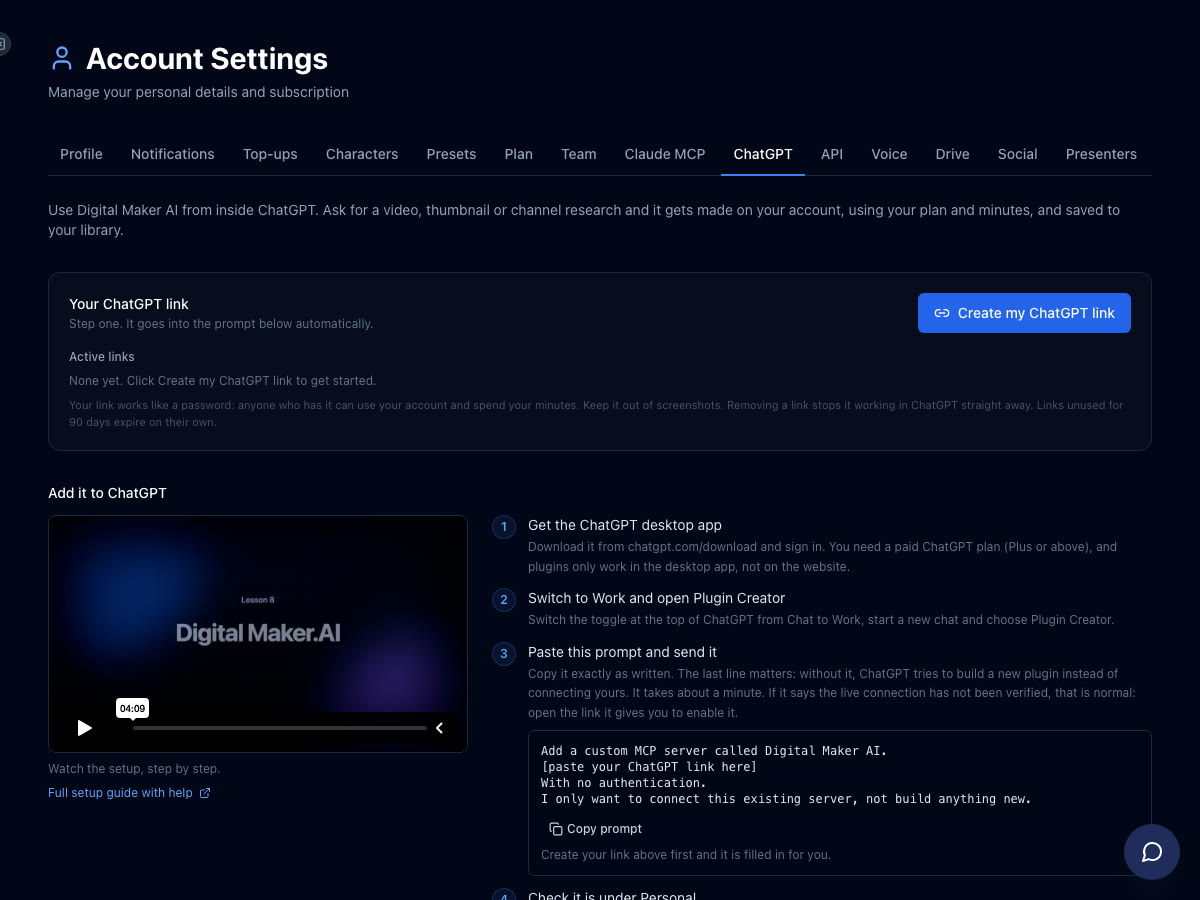
Task: Click the 'Active links' label
Action: pyautogui.click(x=102, y=357)
